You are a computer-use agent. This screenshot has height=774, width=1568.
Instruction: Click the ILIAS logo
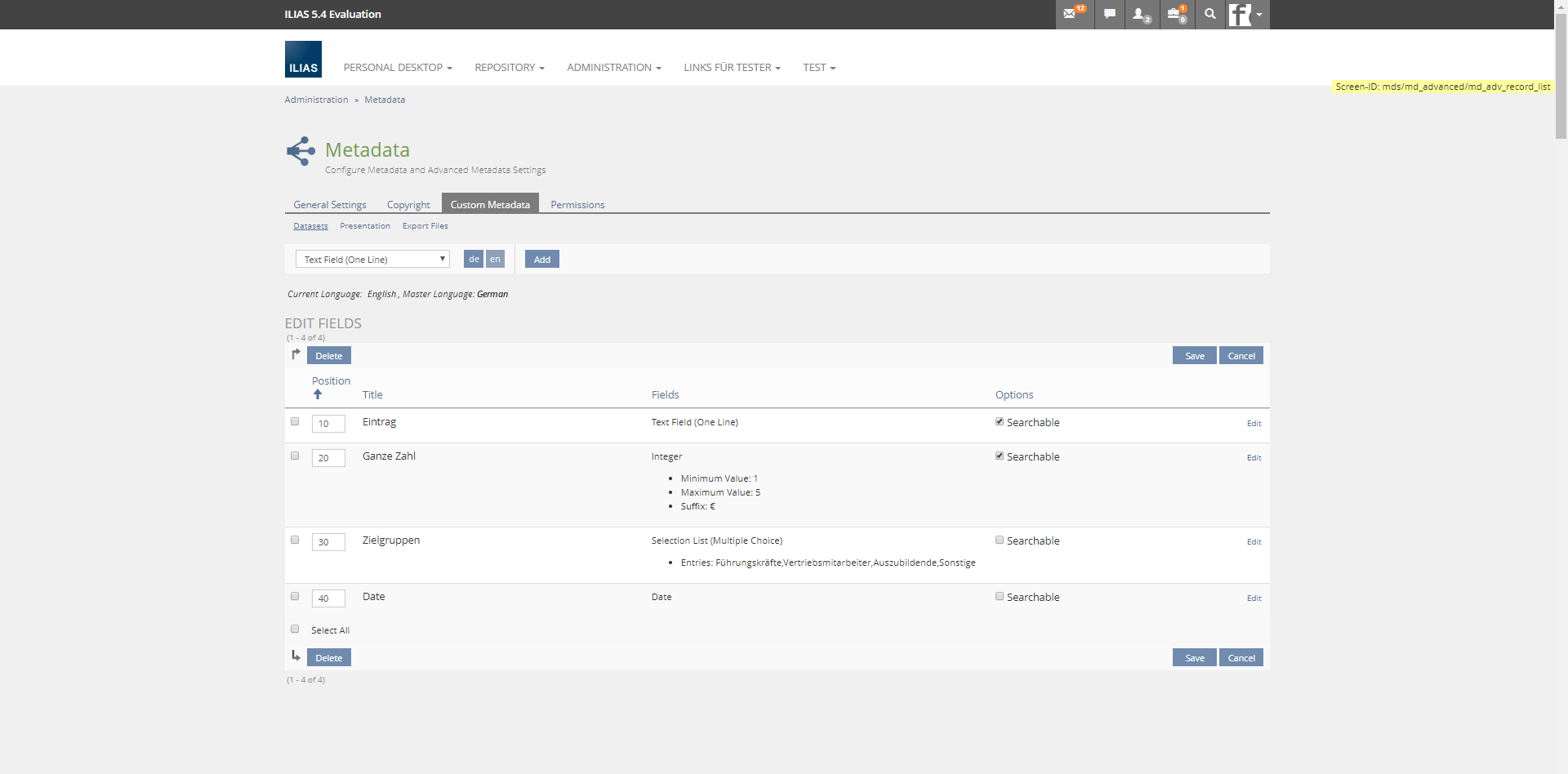[303, 60]
